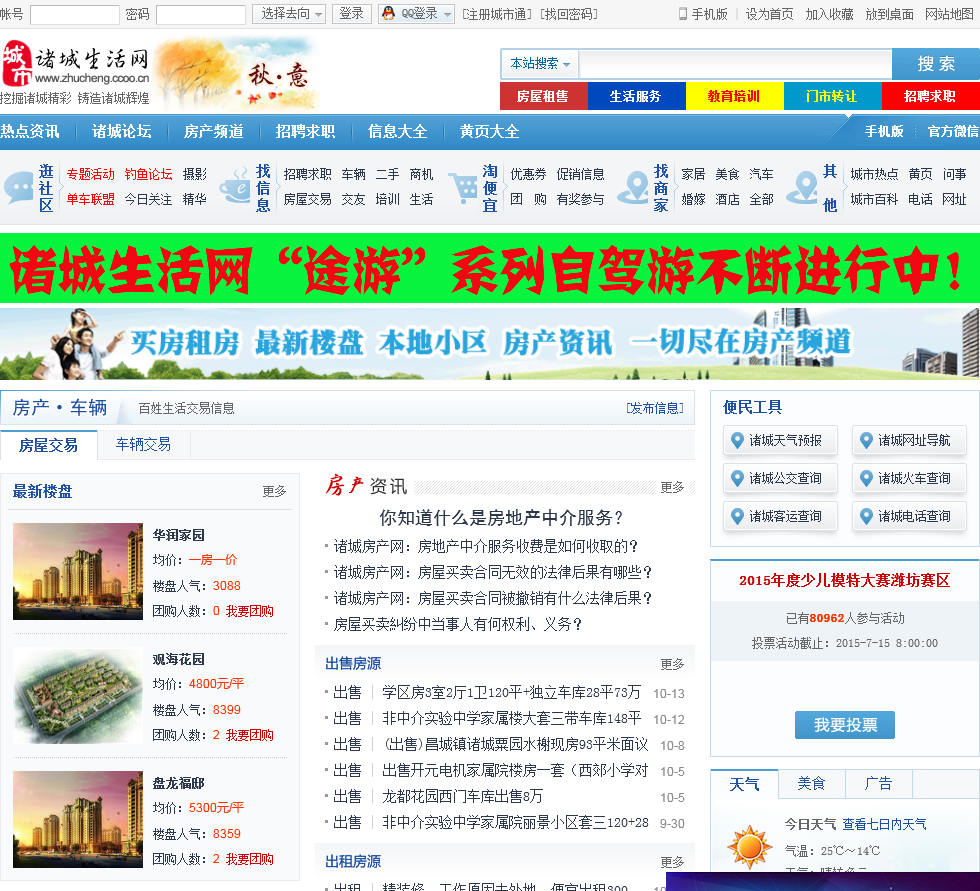The height and width of the screenshot is (891, 980).
Task: Click the 搜索 button
Action: click(936, 64)
